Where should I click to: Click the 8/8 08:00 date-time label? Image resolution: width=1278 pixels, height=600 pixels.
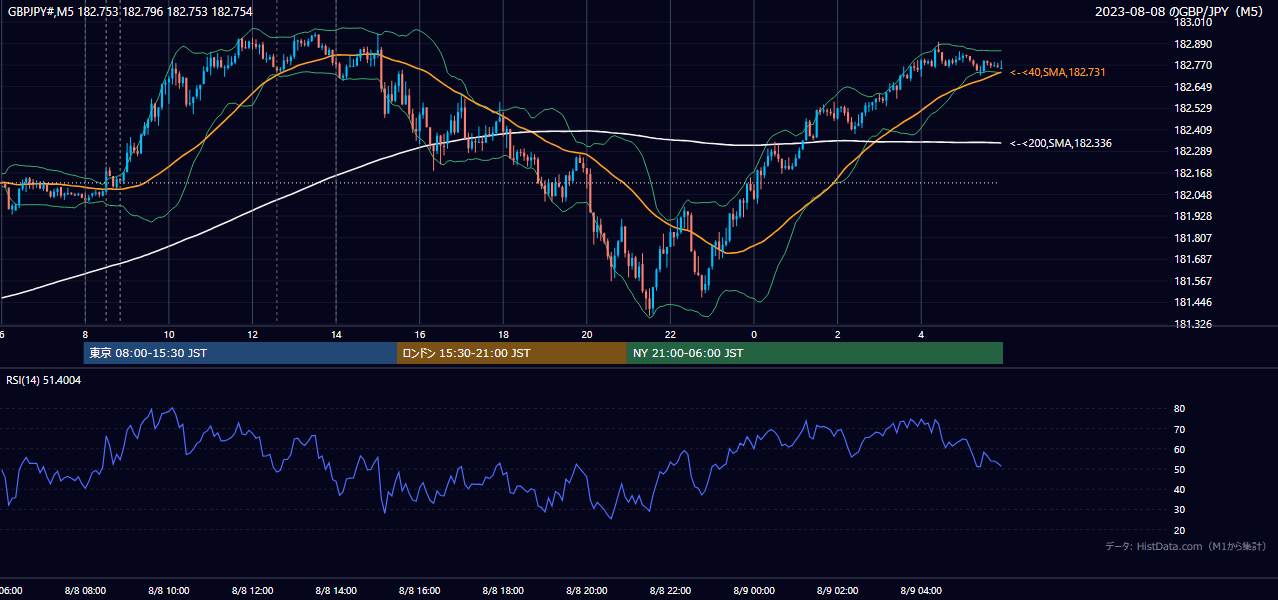(85, 591)
